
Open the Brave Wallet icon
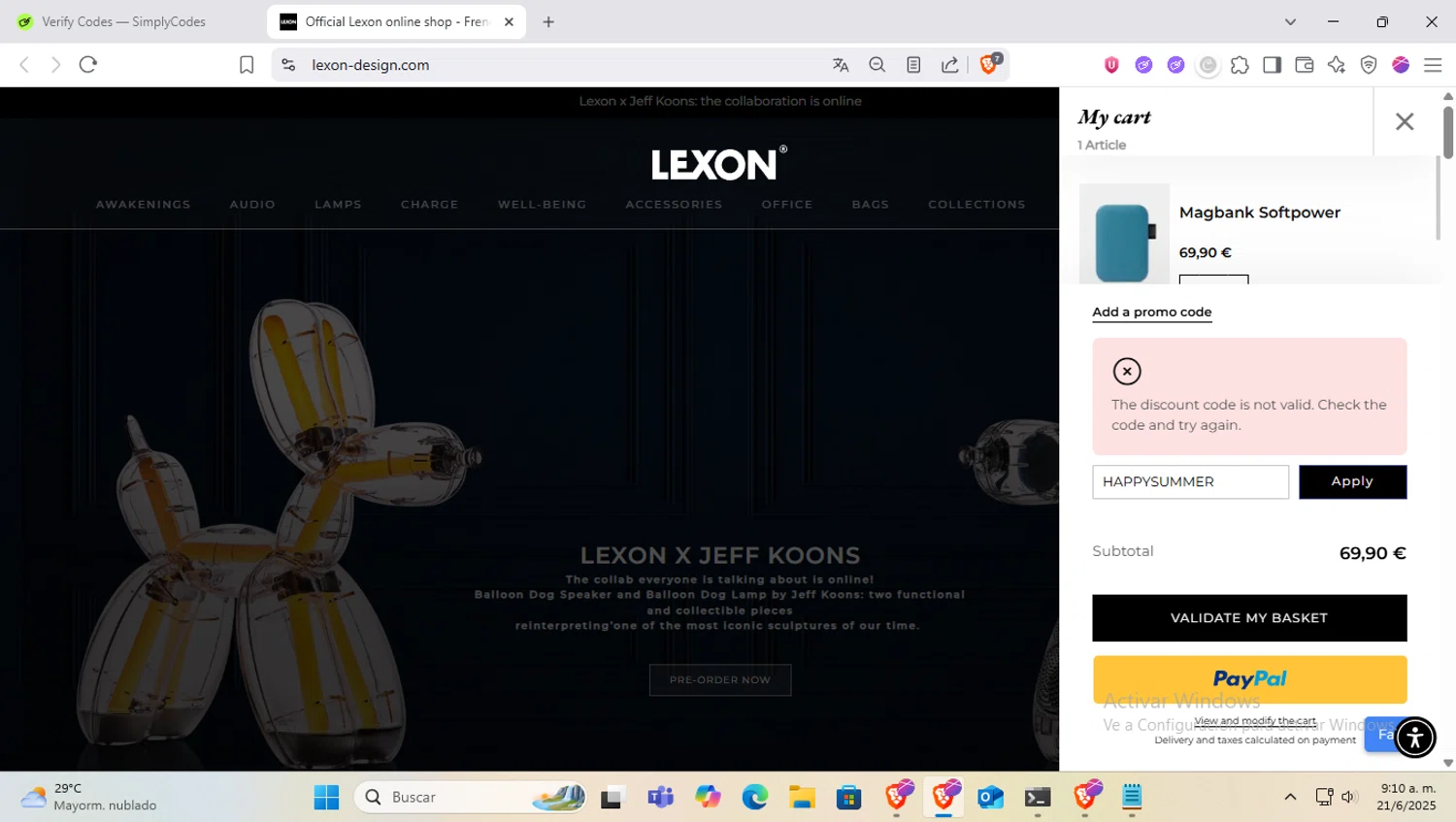click(1305, 65)
